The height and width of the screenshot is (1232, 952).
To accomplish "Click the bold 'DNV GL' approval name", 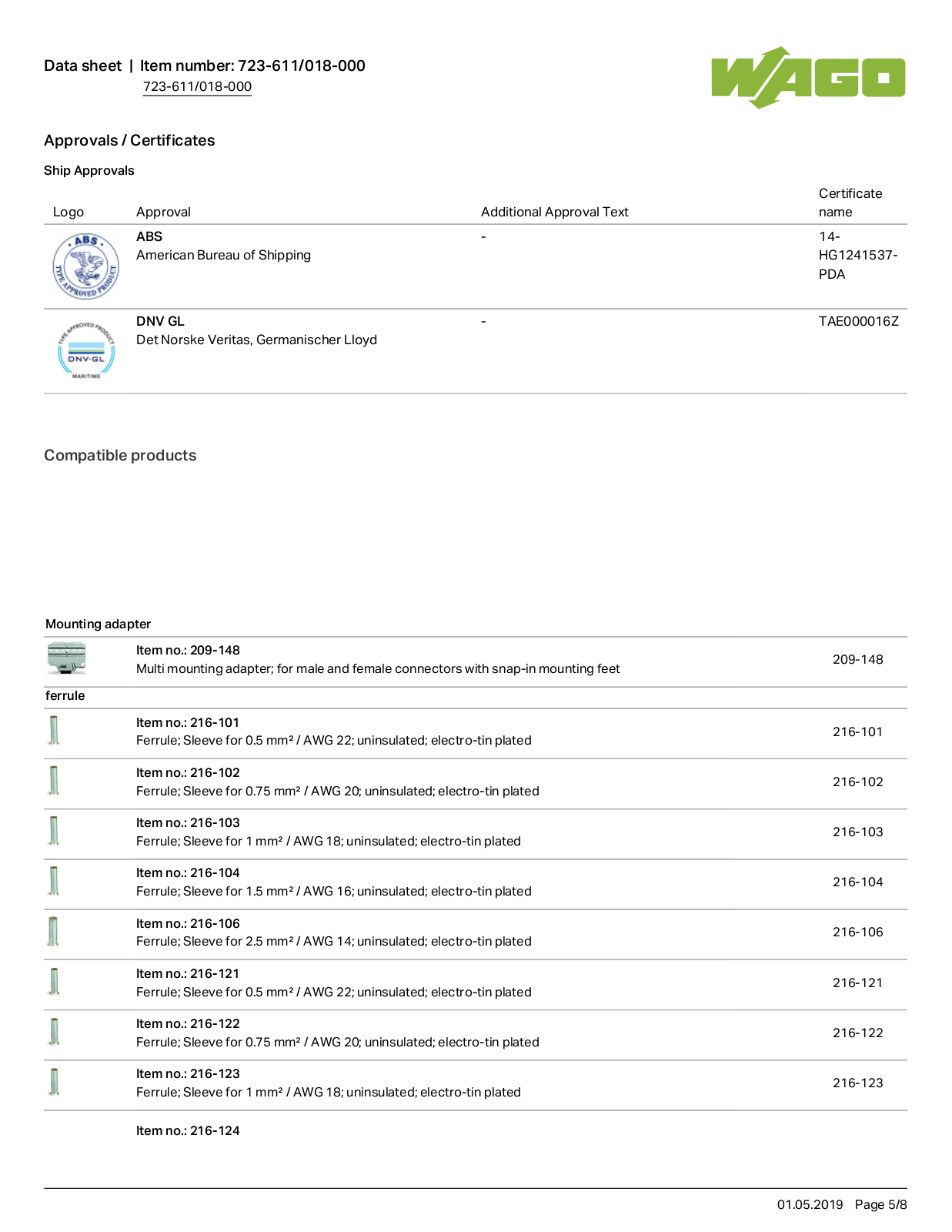I will pos(160,321).
